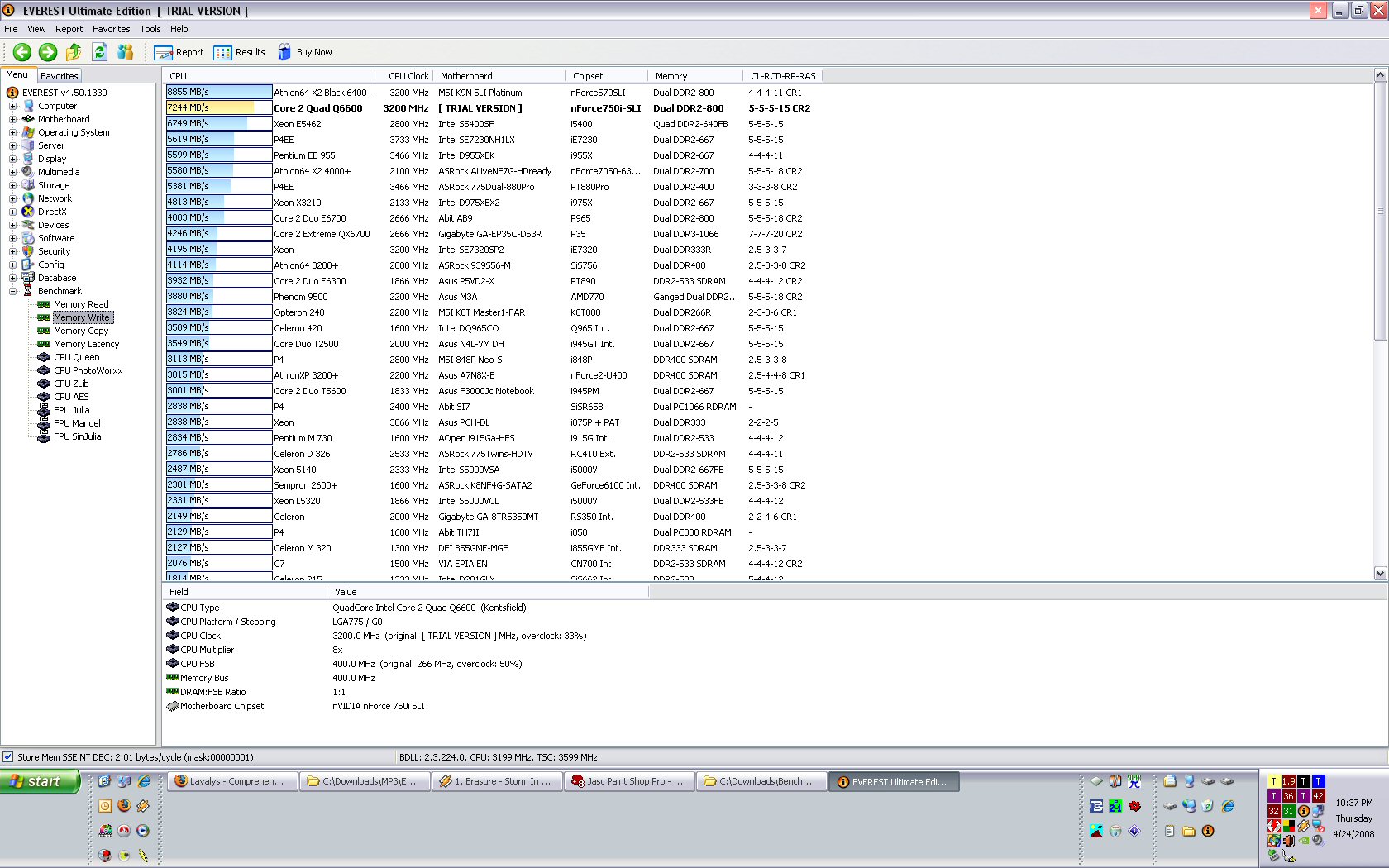Expand the Motherboard tree node
1389x868 pixels.
click(x=12, y=119)
